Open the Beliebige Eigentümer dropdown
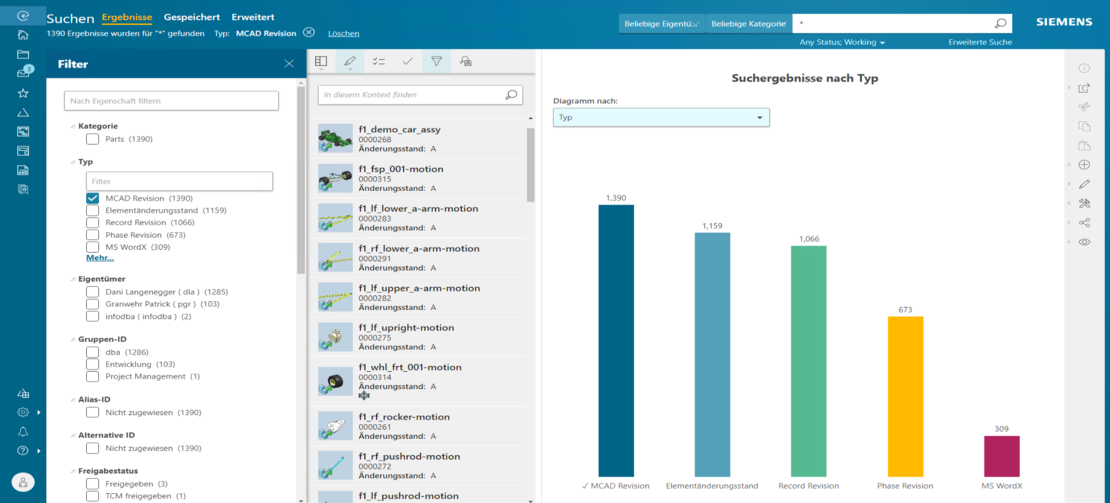 (662, 23)
